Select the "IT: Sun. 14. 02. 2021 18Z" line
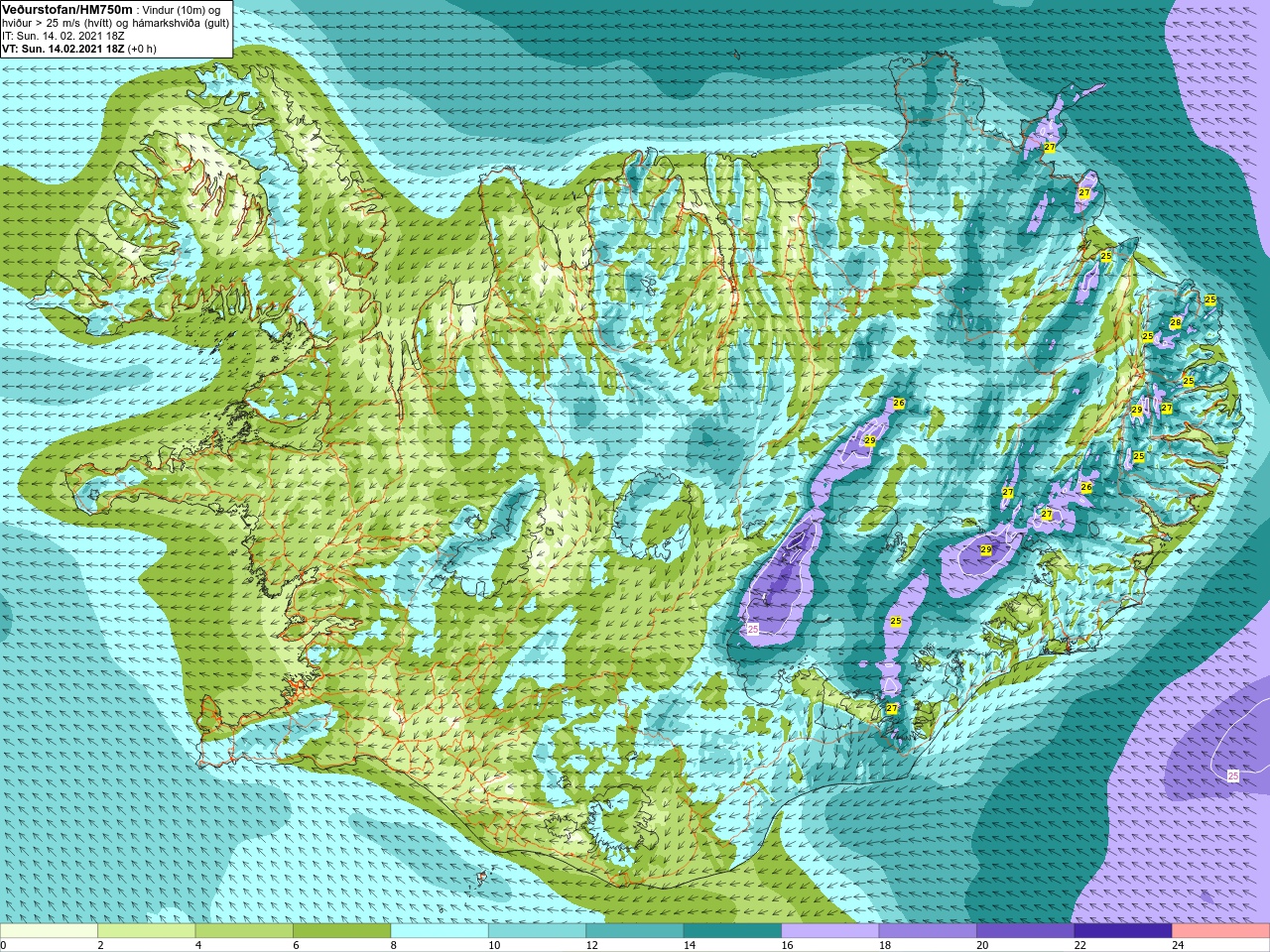The width and height of the screenshot is (1270, 952). (64, 36)
